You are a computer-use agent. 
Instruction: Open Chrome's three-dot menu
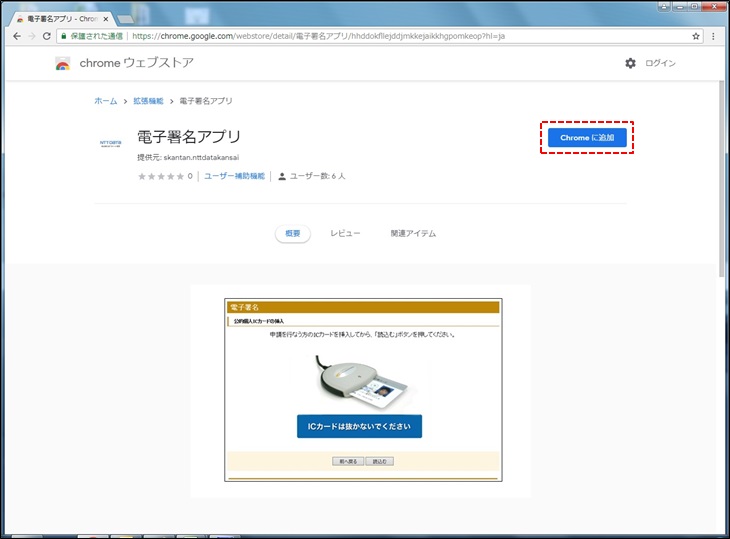713,35
